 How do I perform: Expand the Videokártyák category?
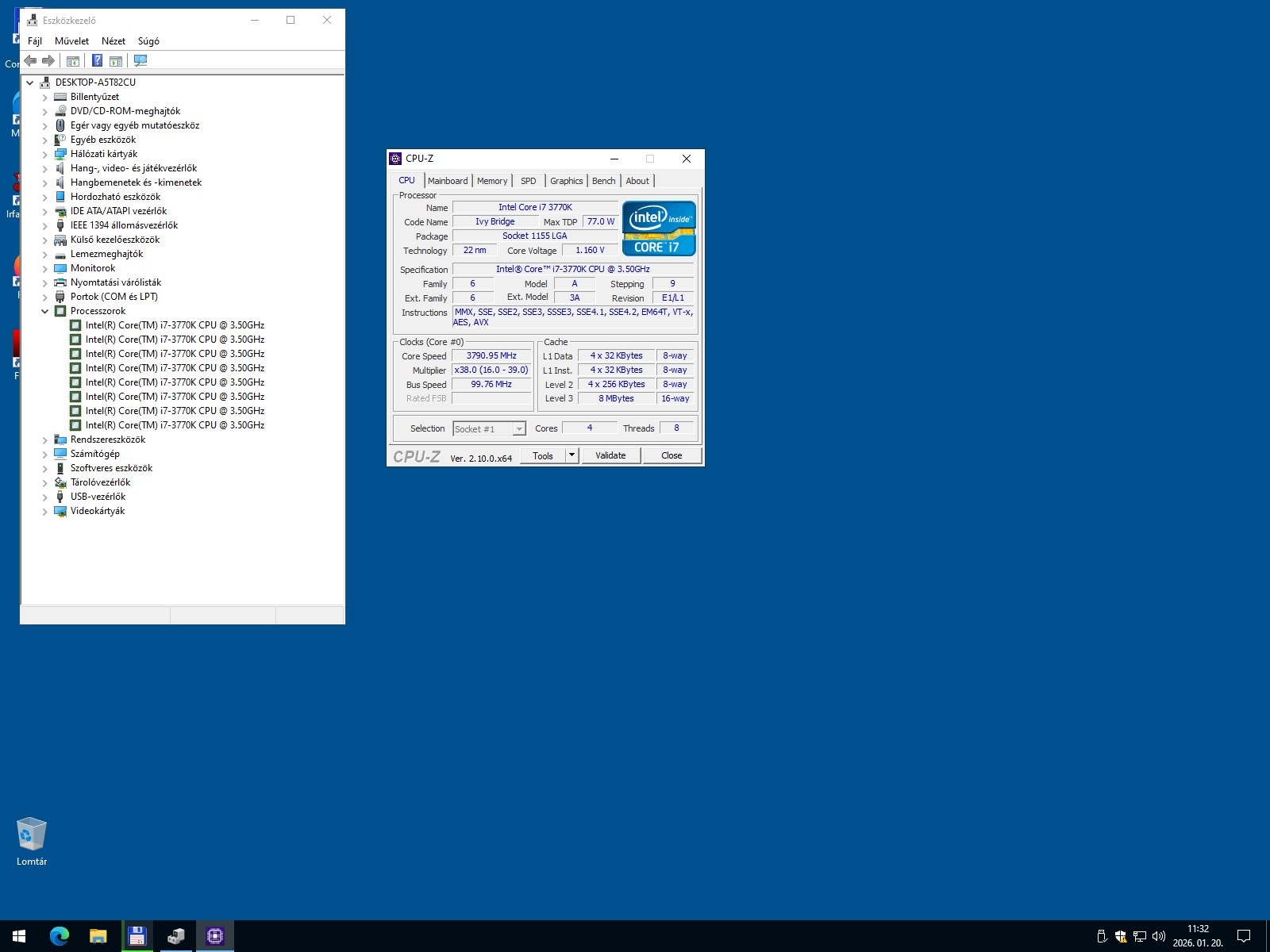click(44, 511)
